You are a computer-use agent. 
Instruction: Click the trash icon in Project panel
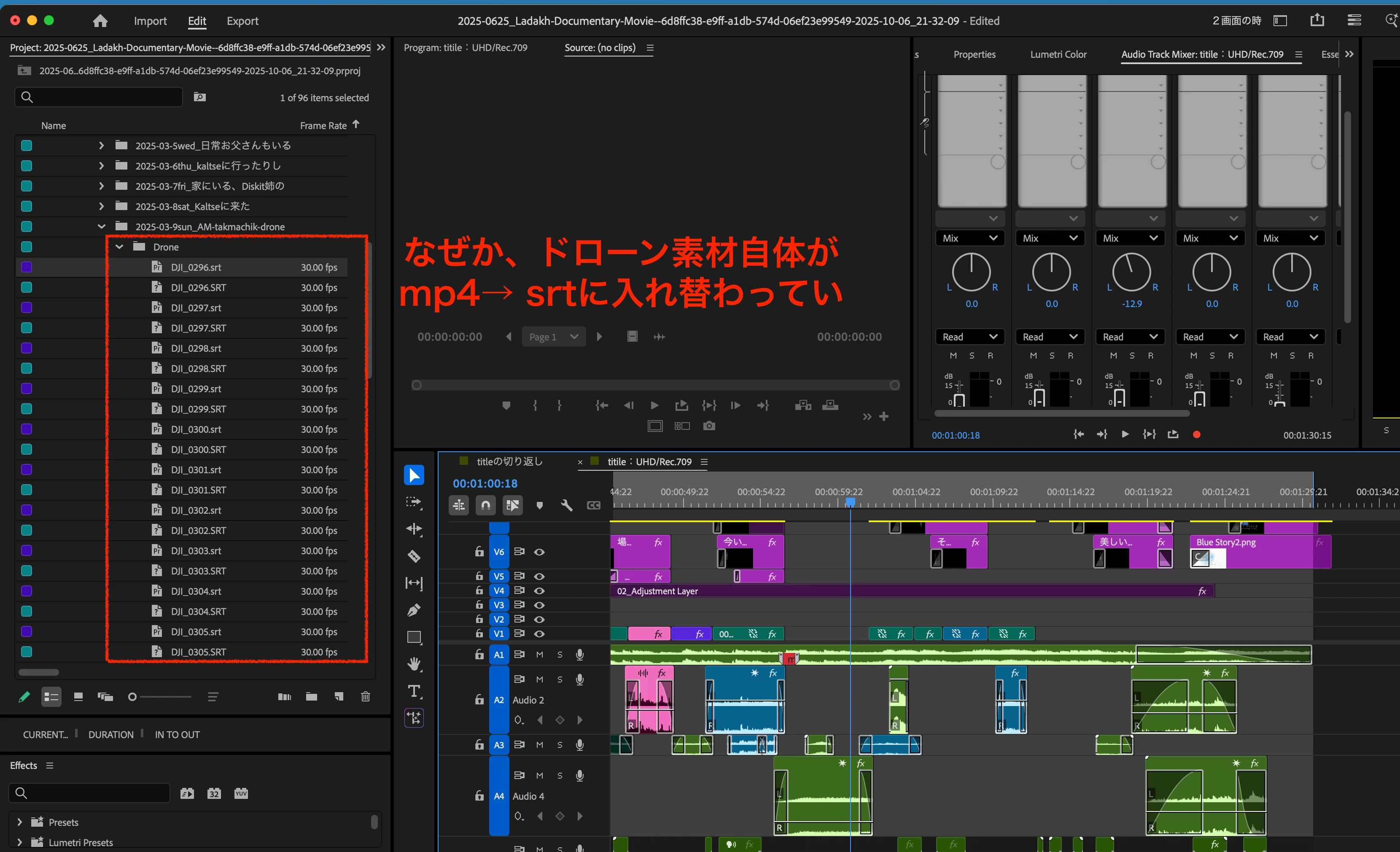(365, 696)
